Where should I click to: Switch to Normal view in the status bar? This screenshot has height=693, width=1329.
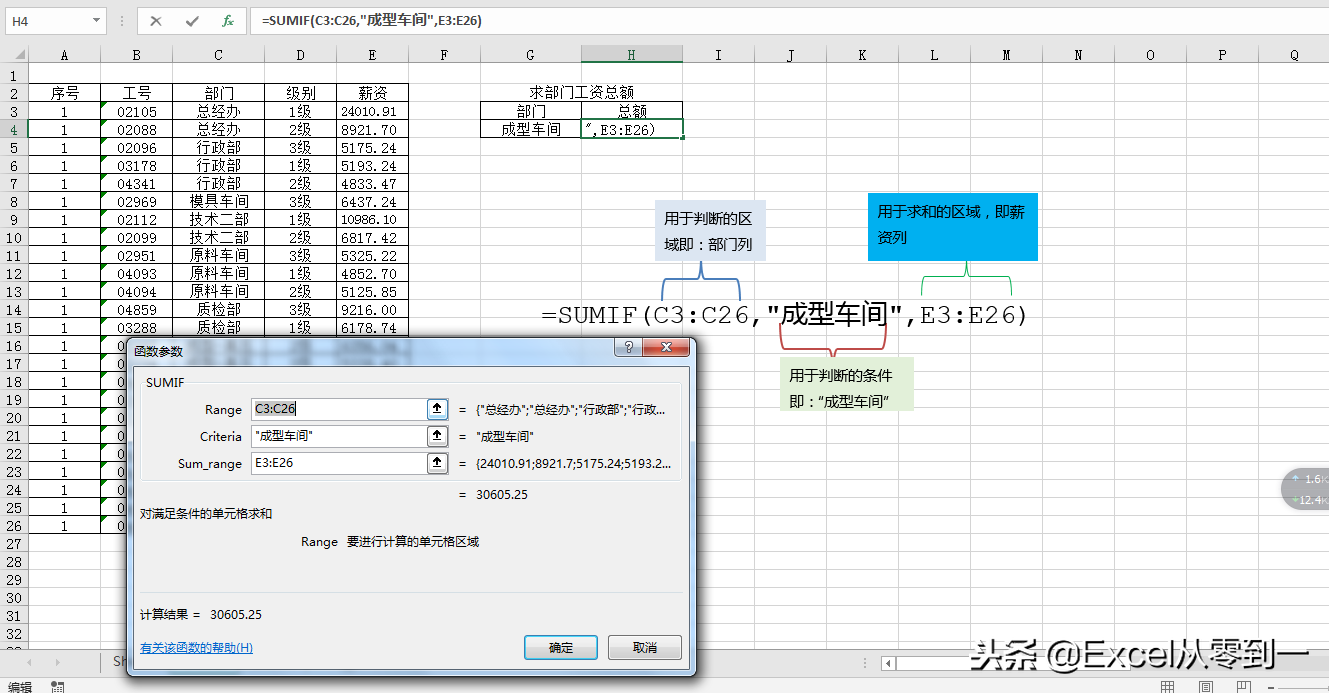pyautogui.click(x=1167, y=686)
